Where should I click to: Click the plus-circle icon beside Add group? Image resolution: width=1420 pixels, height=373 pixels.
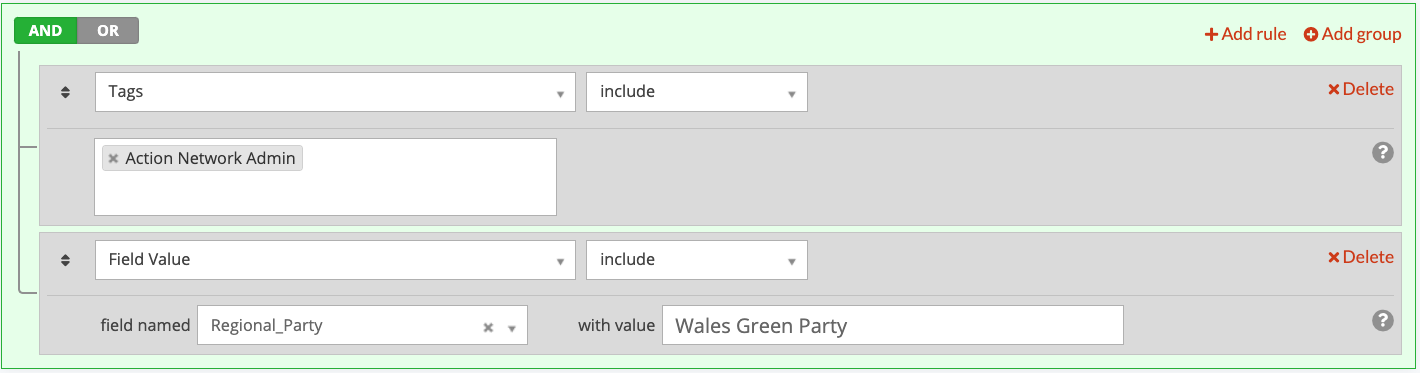click(1311, 34)
